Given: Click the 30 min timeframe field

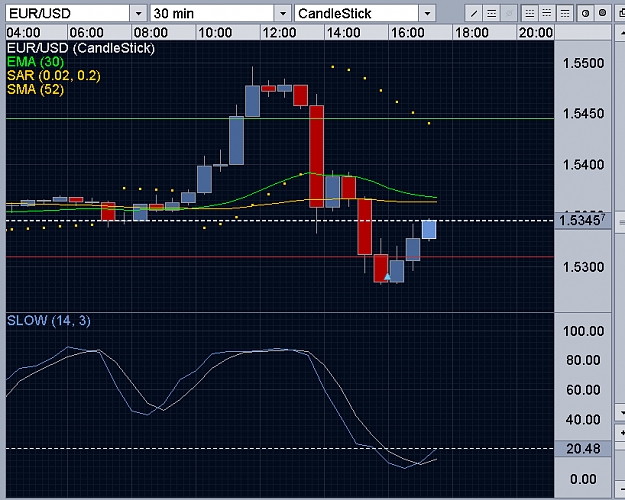Looking at the screenshot, I should 212,14.
